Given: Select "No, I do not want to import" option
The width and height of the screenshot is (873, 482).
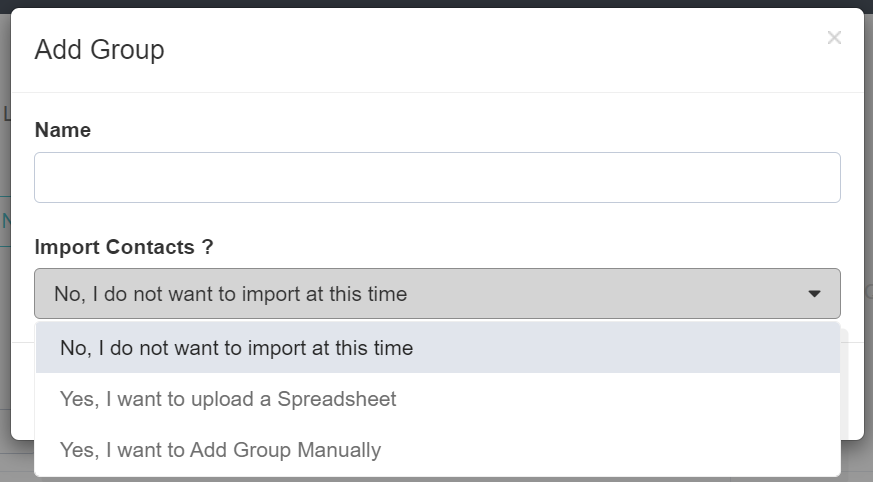Looking at the screenshot, I should click(236, 348).
